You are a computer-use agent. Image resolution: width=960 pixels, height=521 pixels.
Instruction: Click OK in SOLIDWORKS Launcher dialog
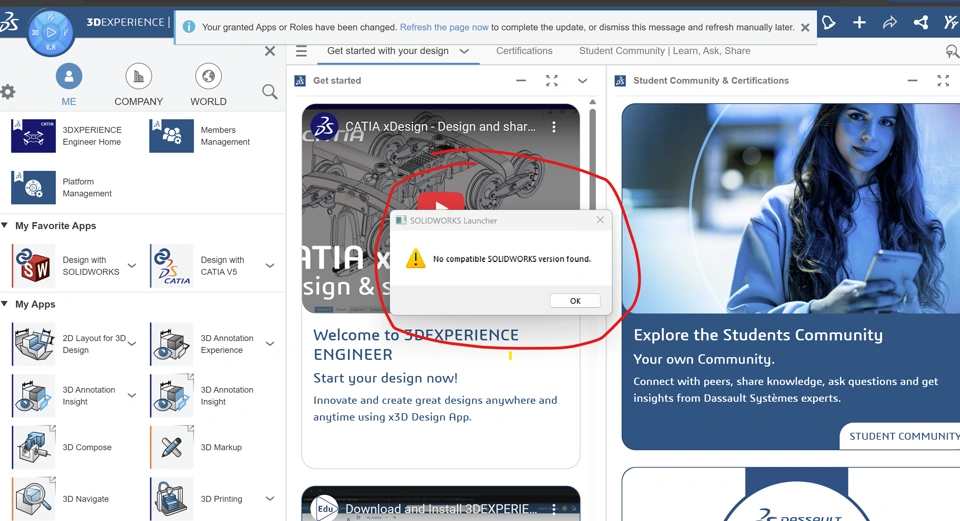pyautogui.click(x=575, y=301)
